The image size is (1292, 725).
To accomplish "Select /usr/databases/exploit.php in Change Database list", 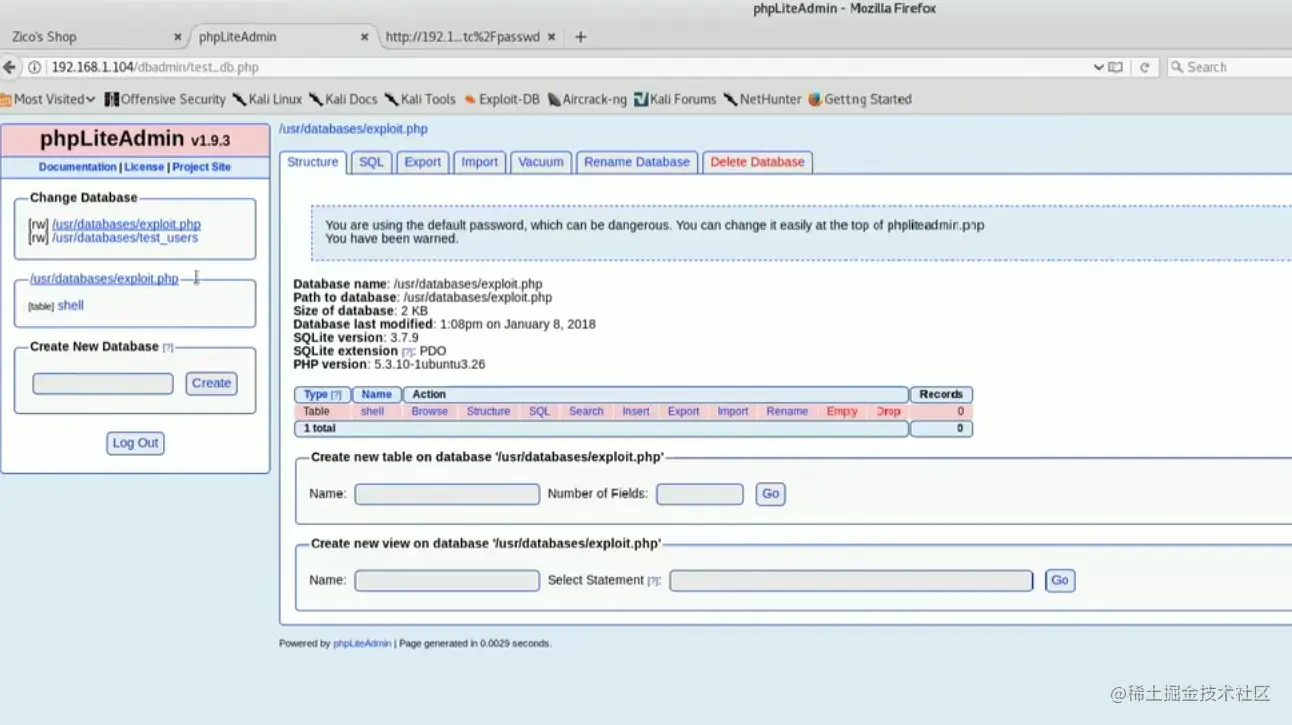I will pyautogui.click(x=126, y=225).
